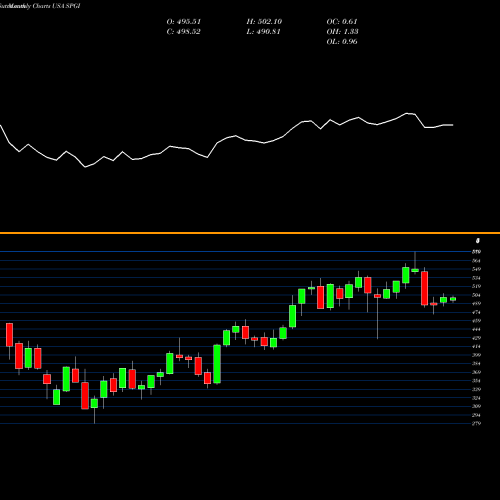Click the 429 price axis label
Viewport: 500px width, 500px height.
coord(476,338)
